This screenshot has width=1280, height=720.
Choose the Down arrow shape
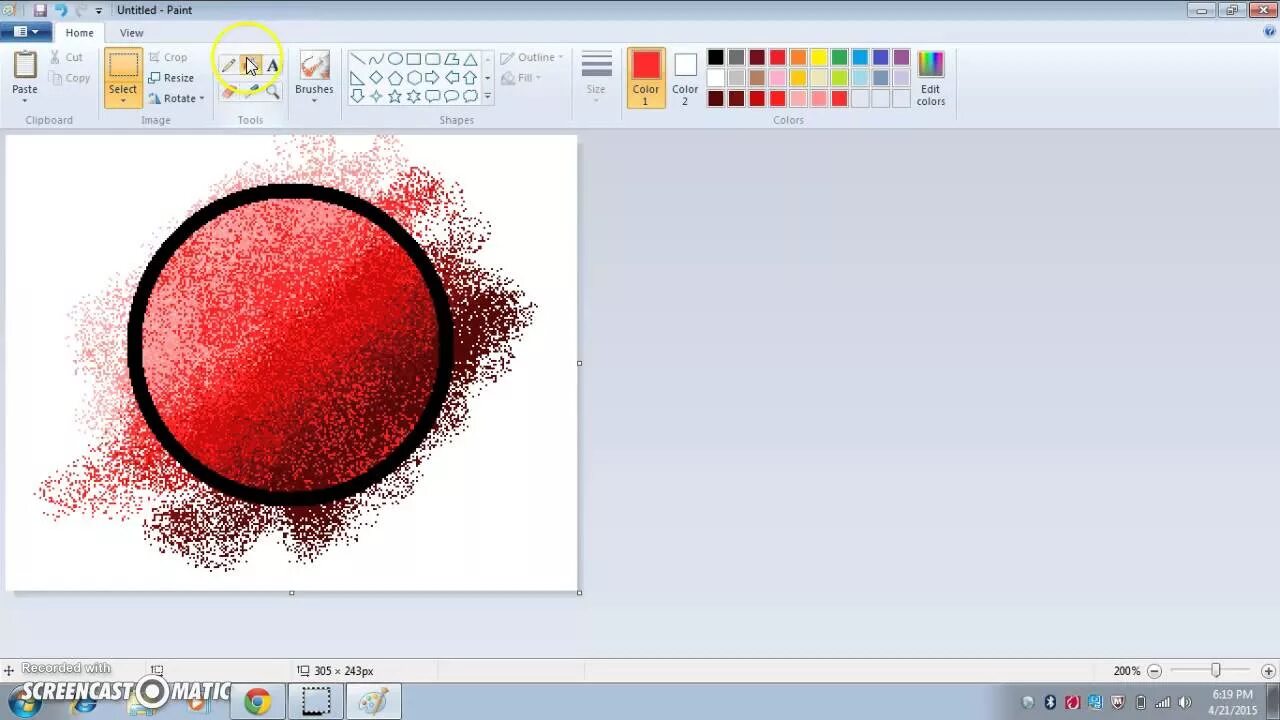click(357, 97)
